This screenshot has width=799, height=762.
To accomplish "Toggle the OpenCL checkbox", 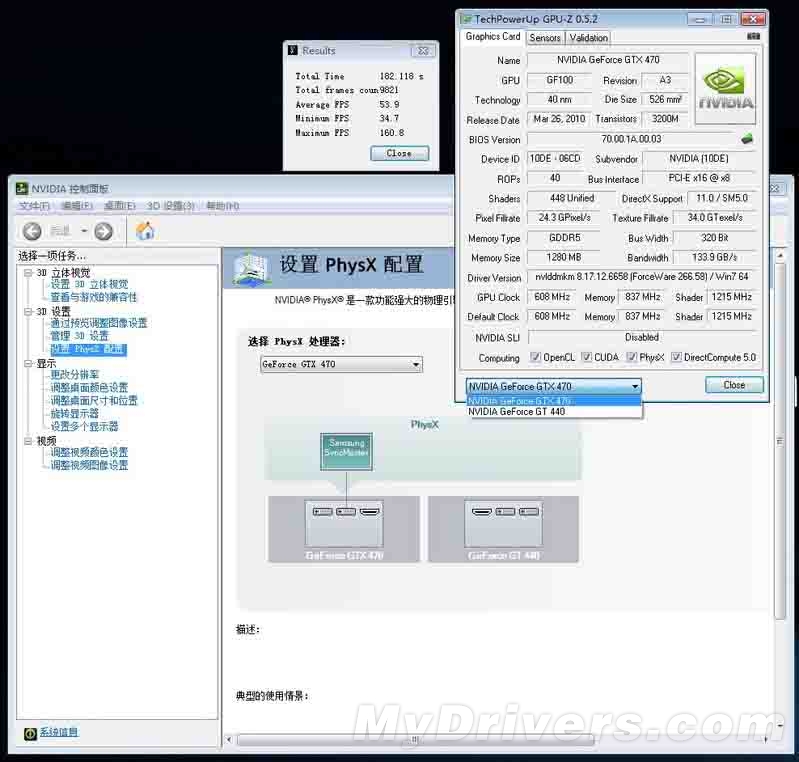I will [535, 357].
